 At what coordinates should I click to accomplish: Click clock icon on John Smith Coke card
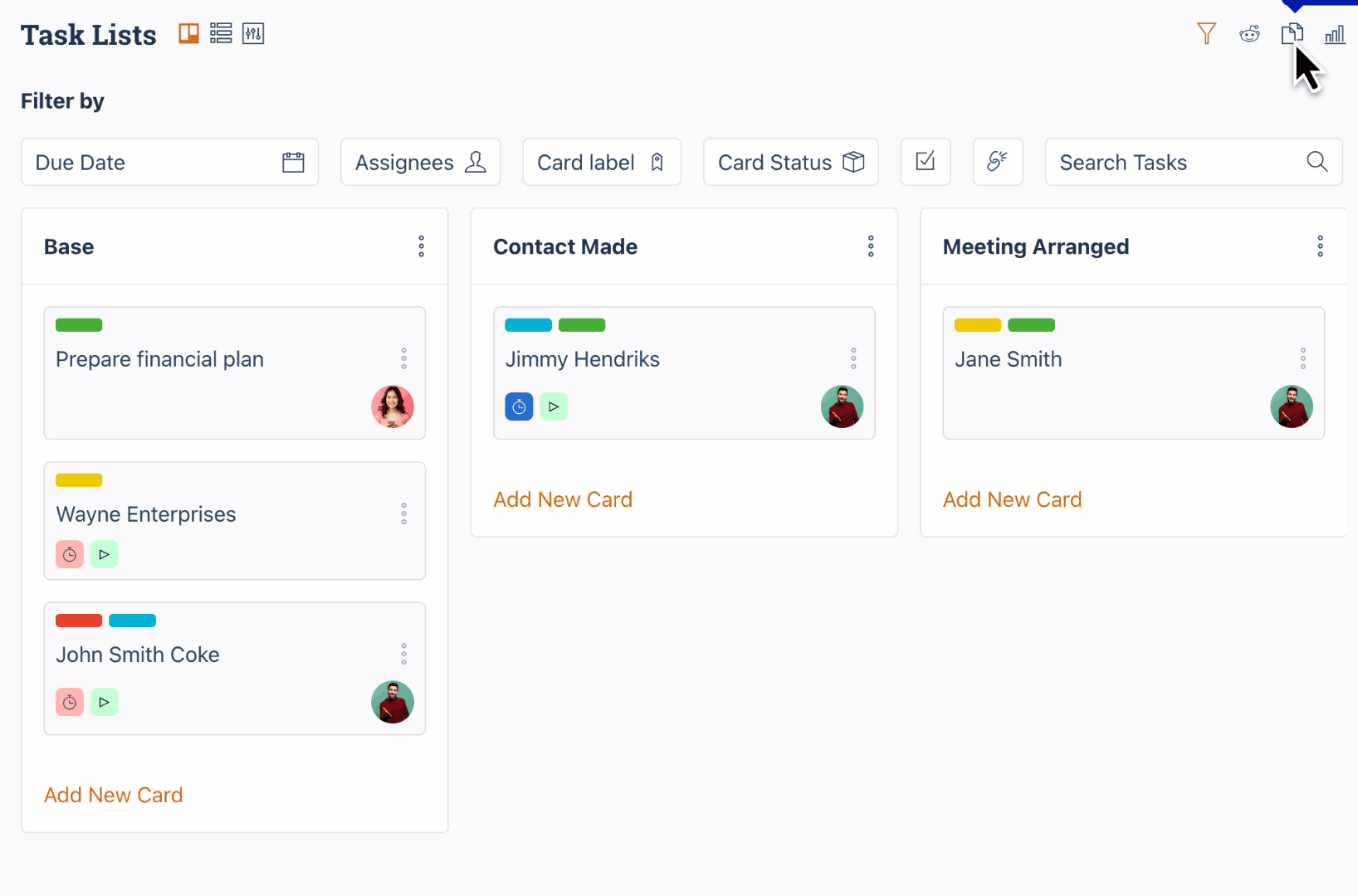(x=70, y=703)
